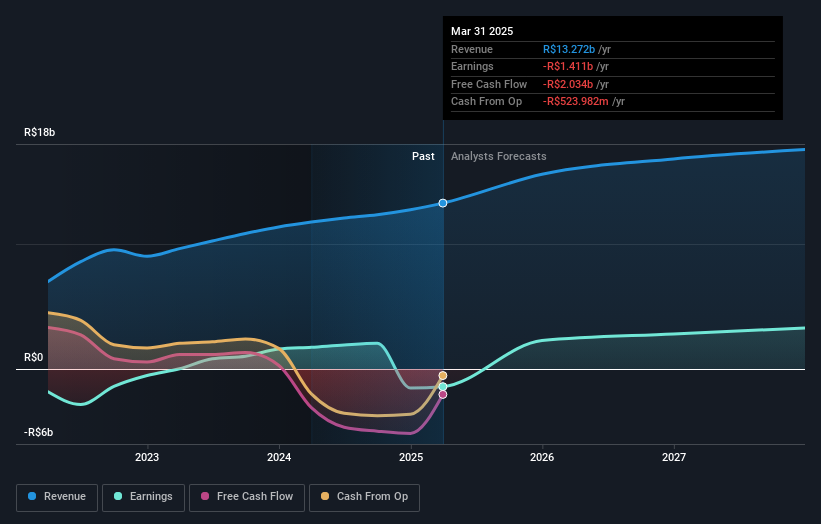The width and height of the screenshot is (821, 524).
Task: Click the Revenue row label in tooltip
Action: tap(472, 49)
